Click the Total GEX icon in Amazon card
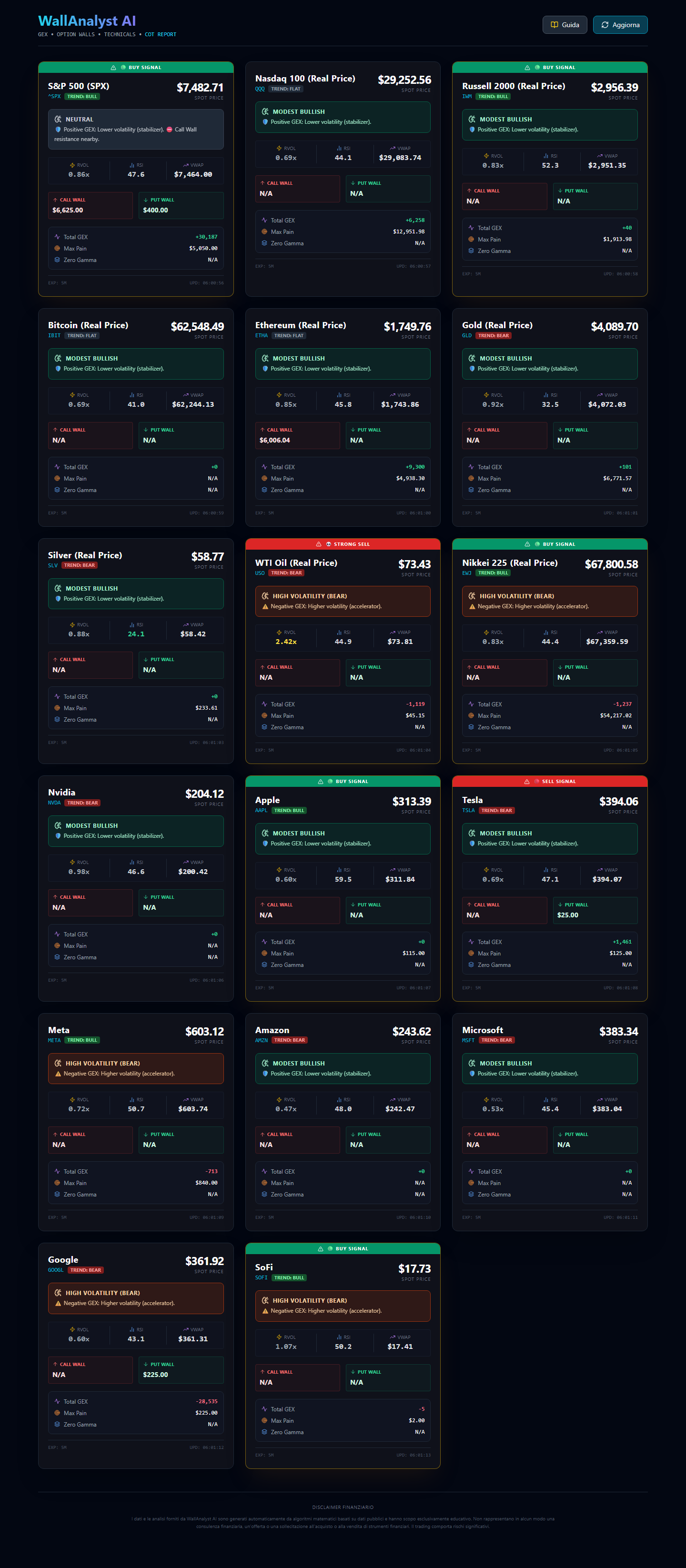The width and height of the screenshot is (686, 1568). [x=264, y=1171]
